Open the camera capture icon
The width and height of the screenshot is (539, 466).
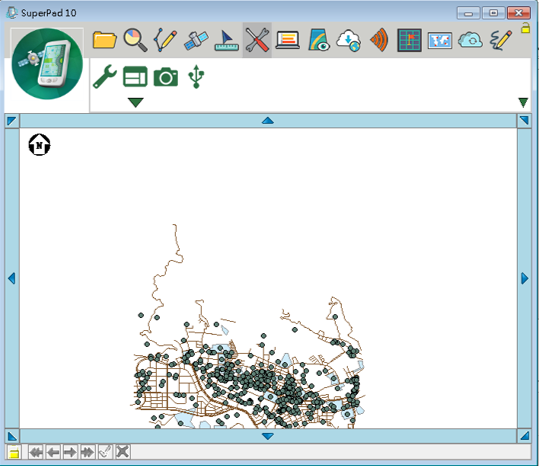tap(166, 77)
